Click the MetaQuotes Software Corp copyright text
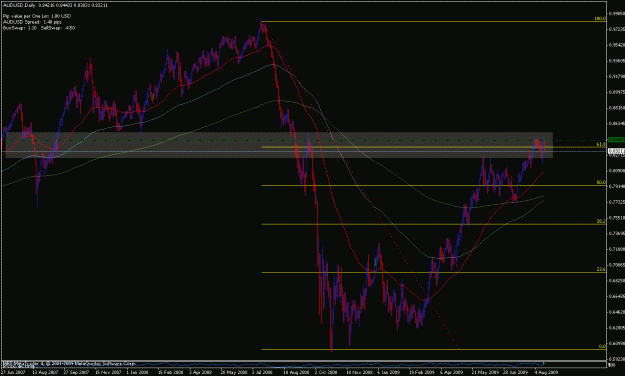 69,364
